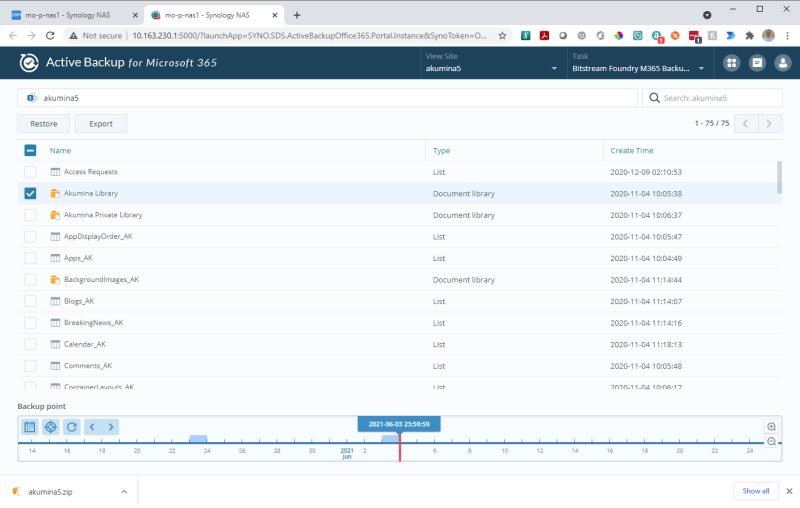The width and height of the screenshot is (800, 508).
Task: Click the browser address bar URL
Action: [309, 36]
